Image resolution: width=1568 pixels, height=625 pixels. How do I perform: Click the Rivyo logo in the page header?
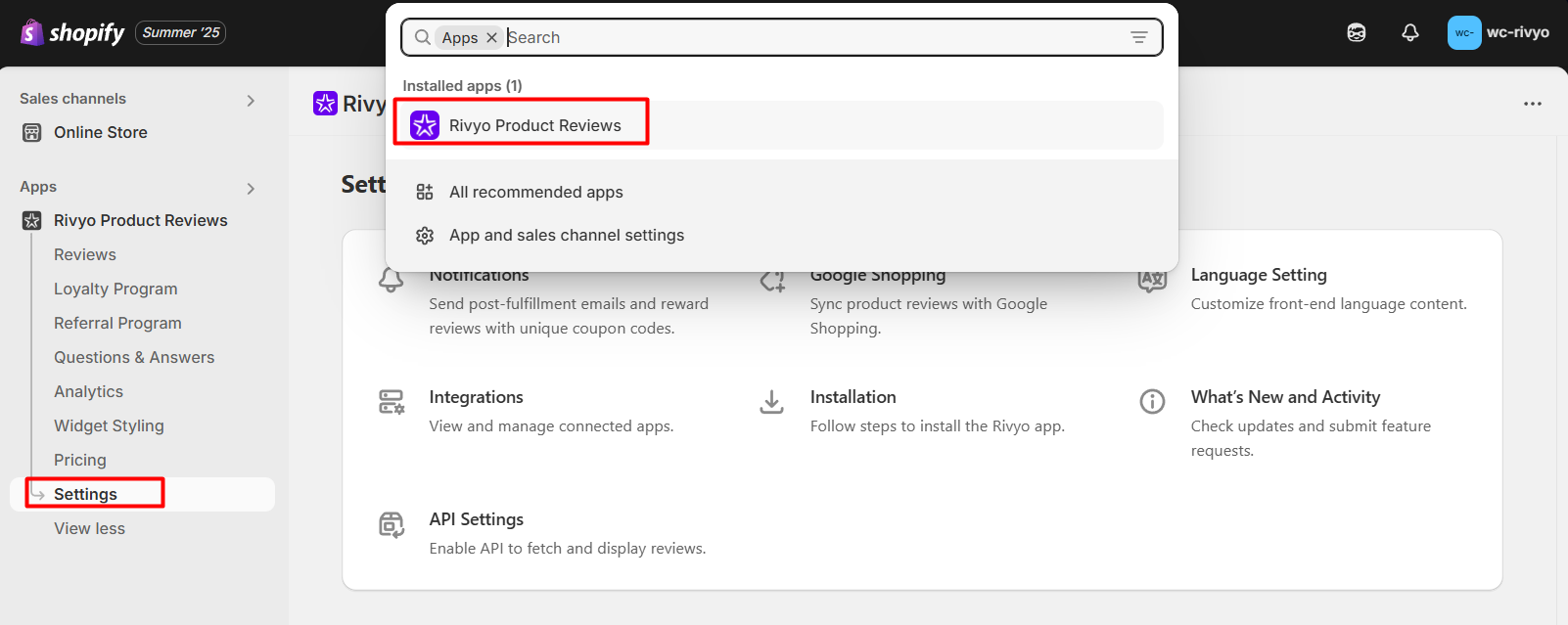325,103
